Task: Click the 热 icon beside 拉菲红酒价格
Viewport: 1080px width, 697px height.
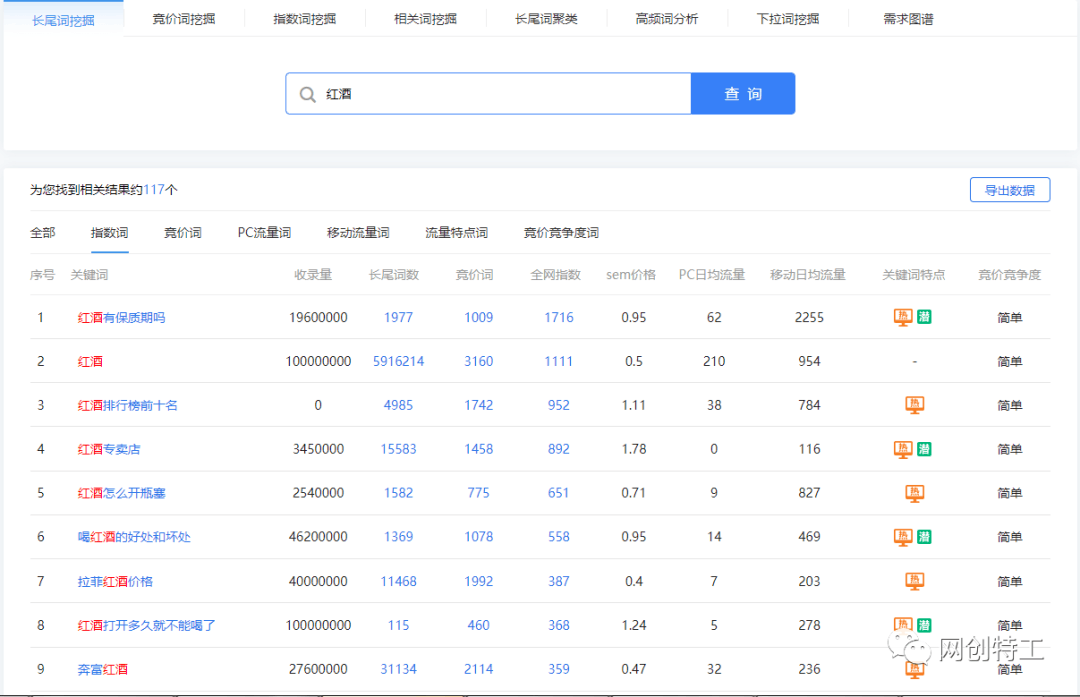Action: coord(913,581)
